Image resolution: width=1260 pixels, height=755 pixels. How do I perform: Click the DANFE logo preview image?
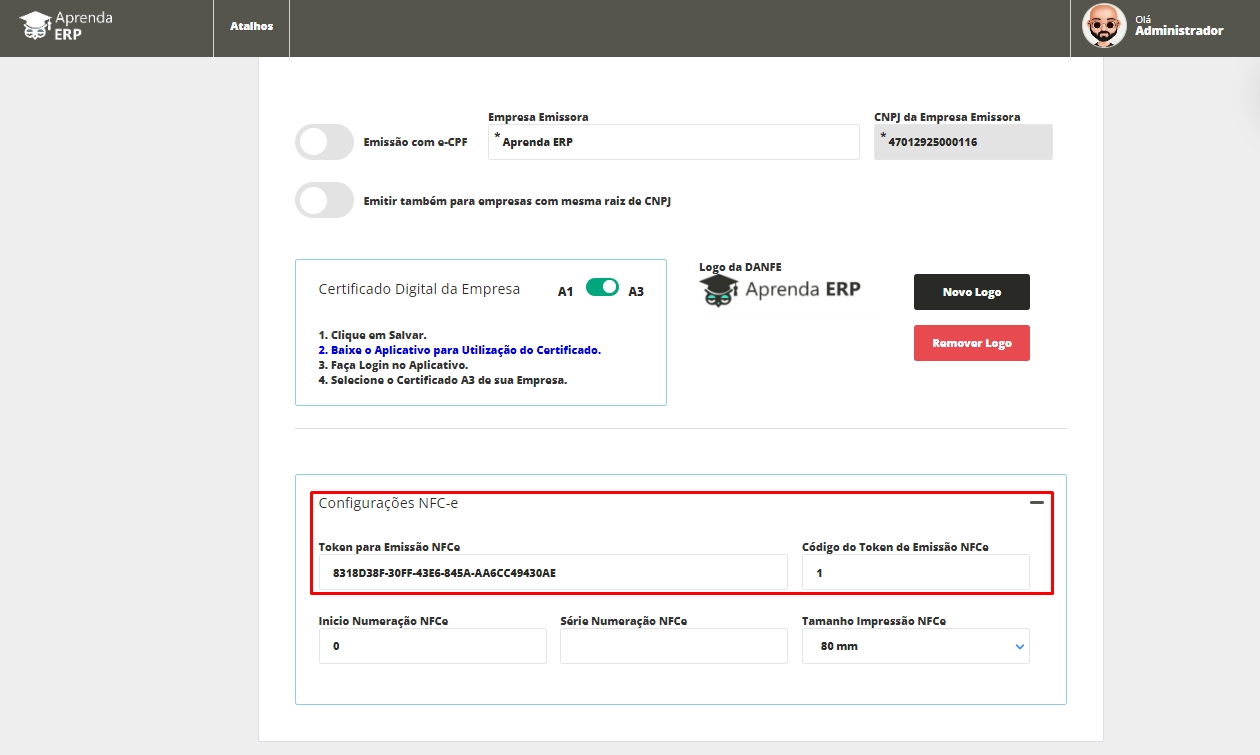[x=779, y=289]
